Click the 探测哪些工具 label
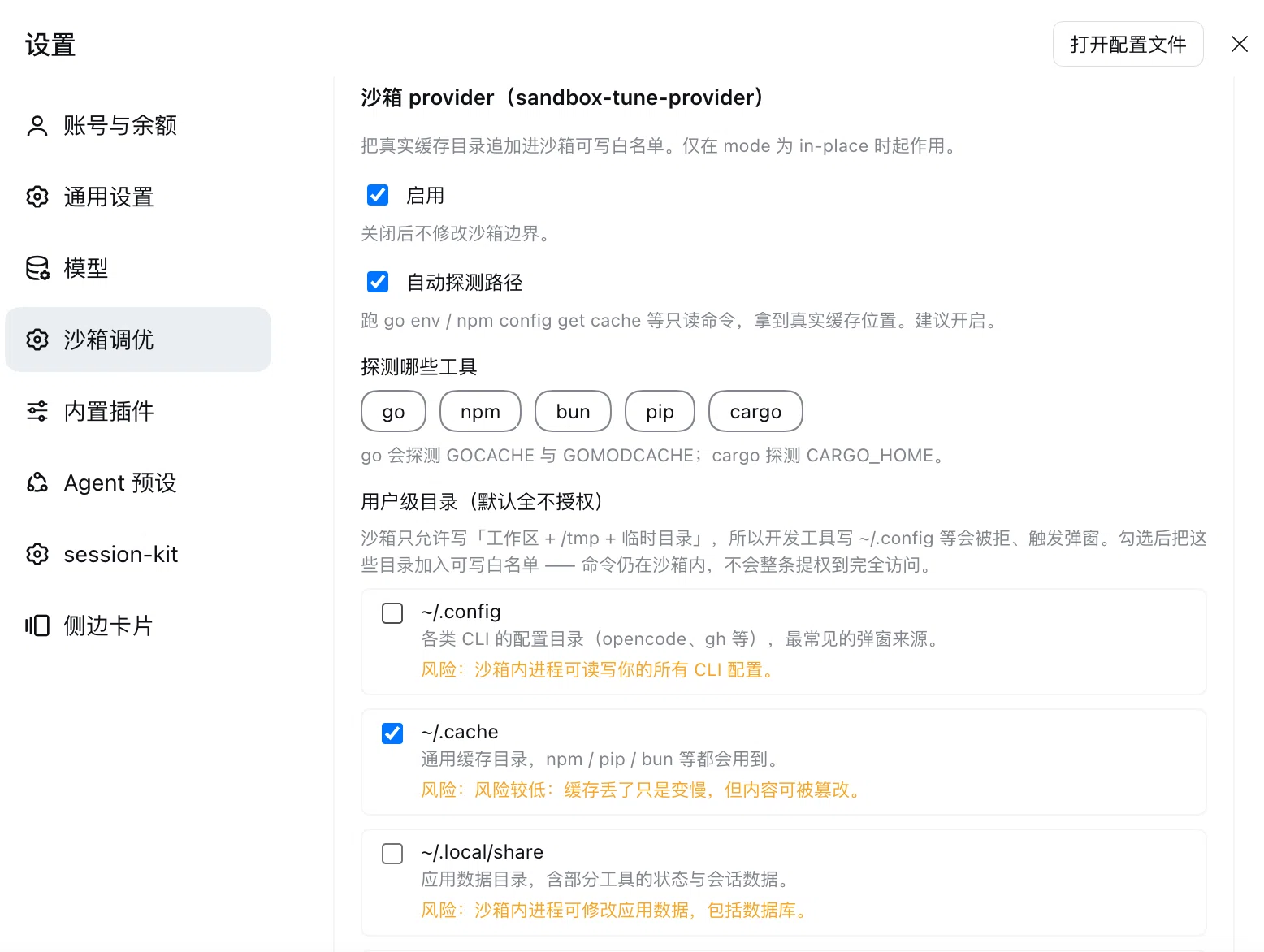This screenshot has width=1264, height=952. tap(418, 367)
